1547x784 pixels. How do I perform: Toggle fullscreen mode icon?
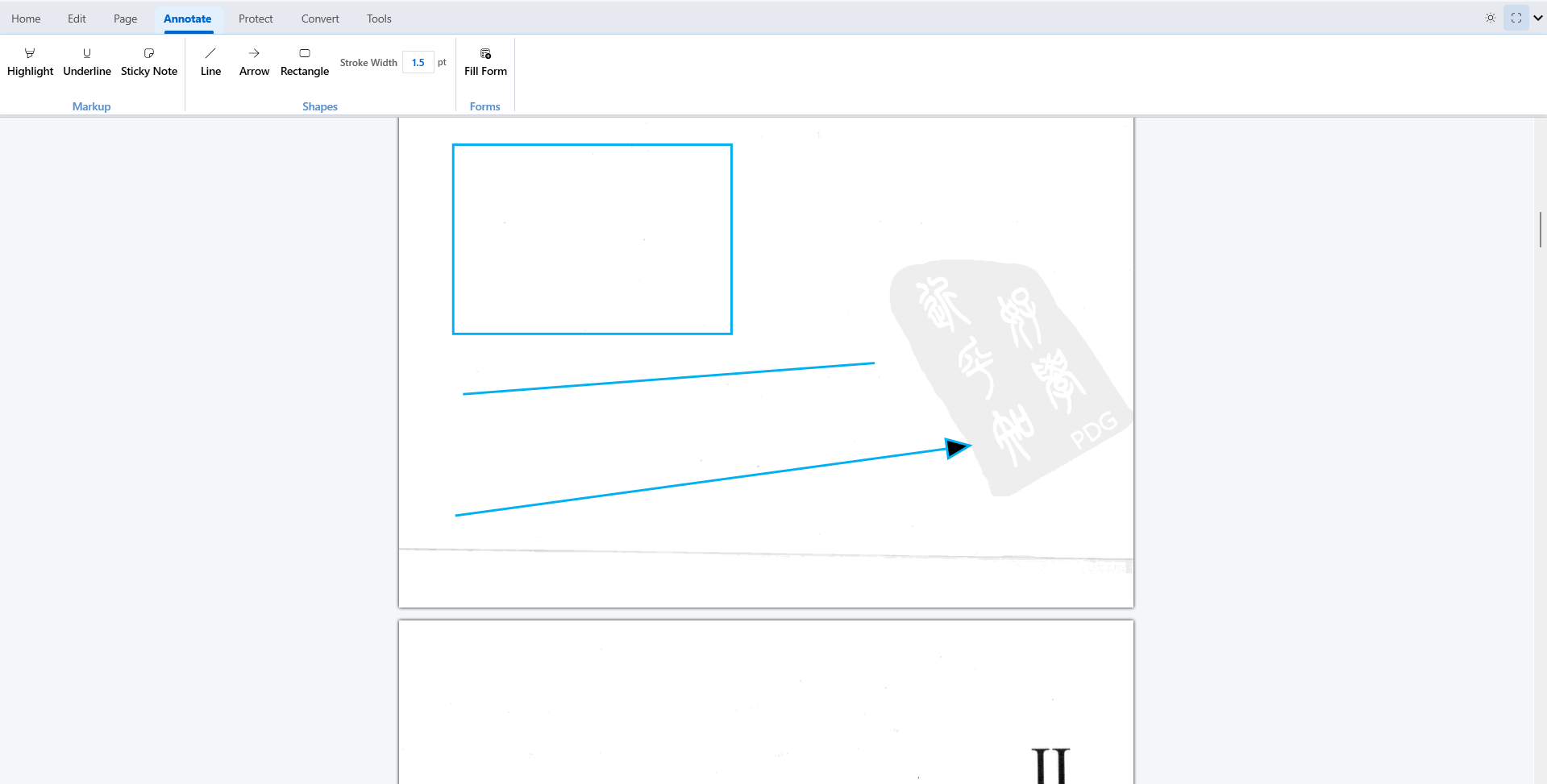click(x=1516, y=18)
